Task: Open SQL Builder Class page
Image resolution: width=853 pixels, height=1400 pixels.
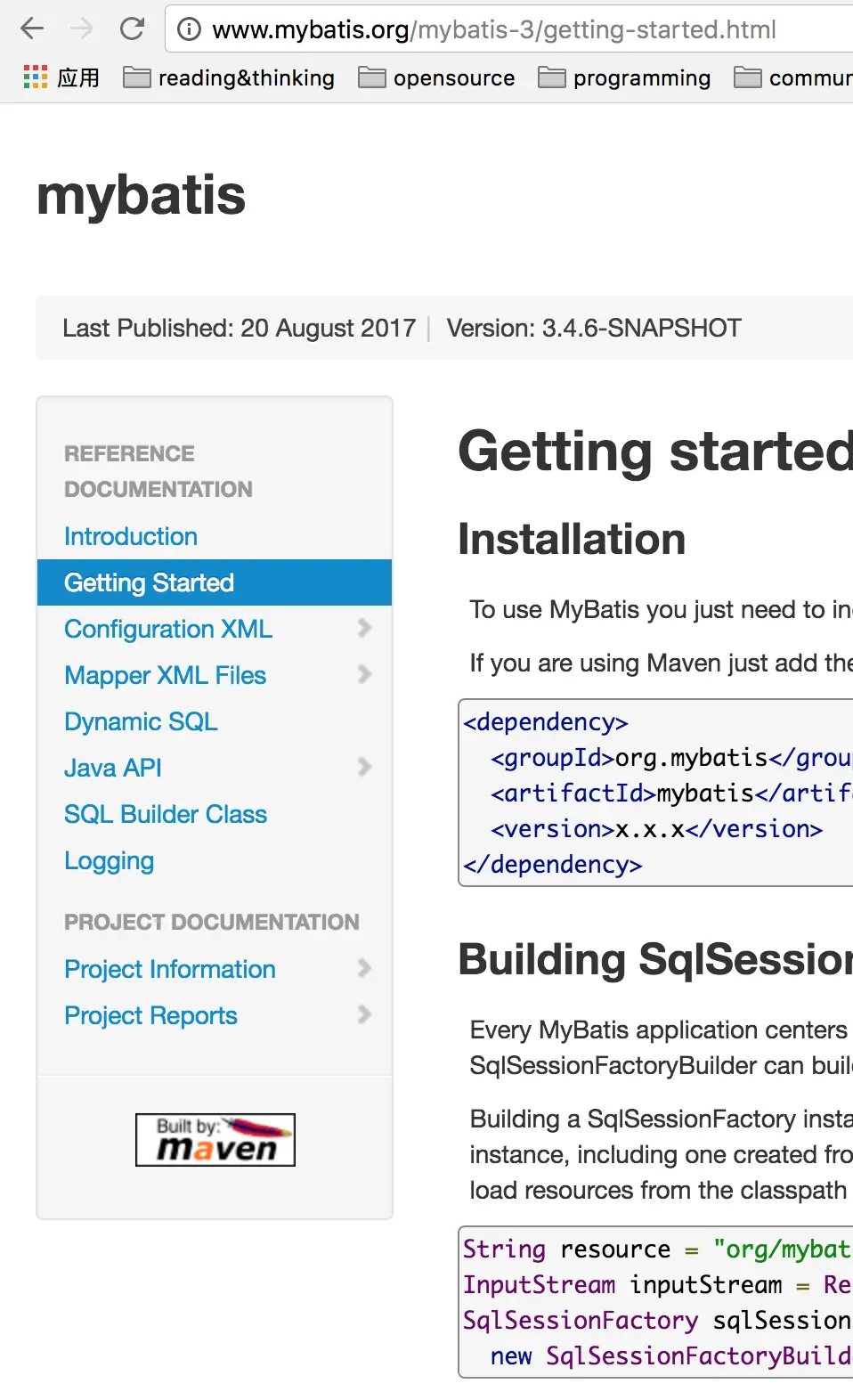Action: pyautogui.click(x=166, y=814)
